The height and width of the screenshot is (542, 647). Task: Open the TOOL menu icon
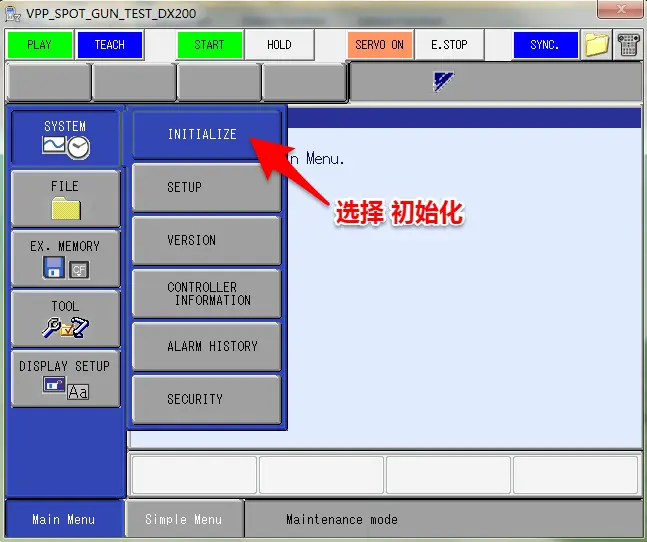[x=65, y=318]
